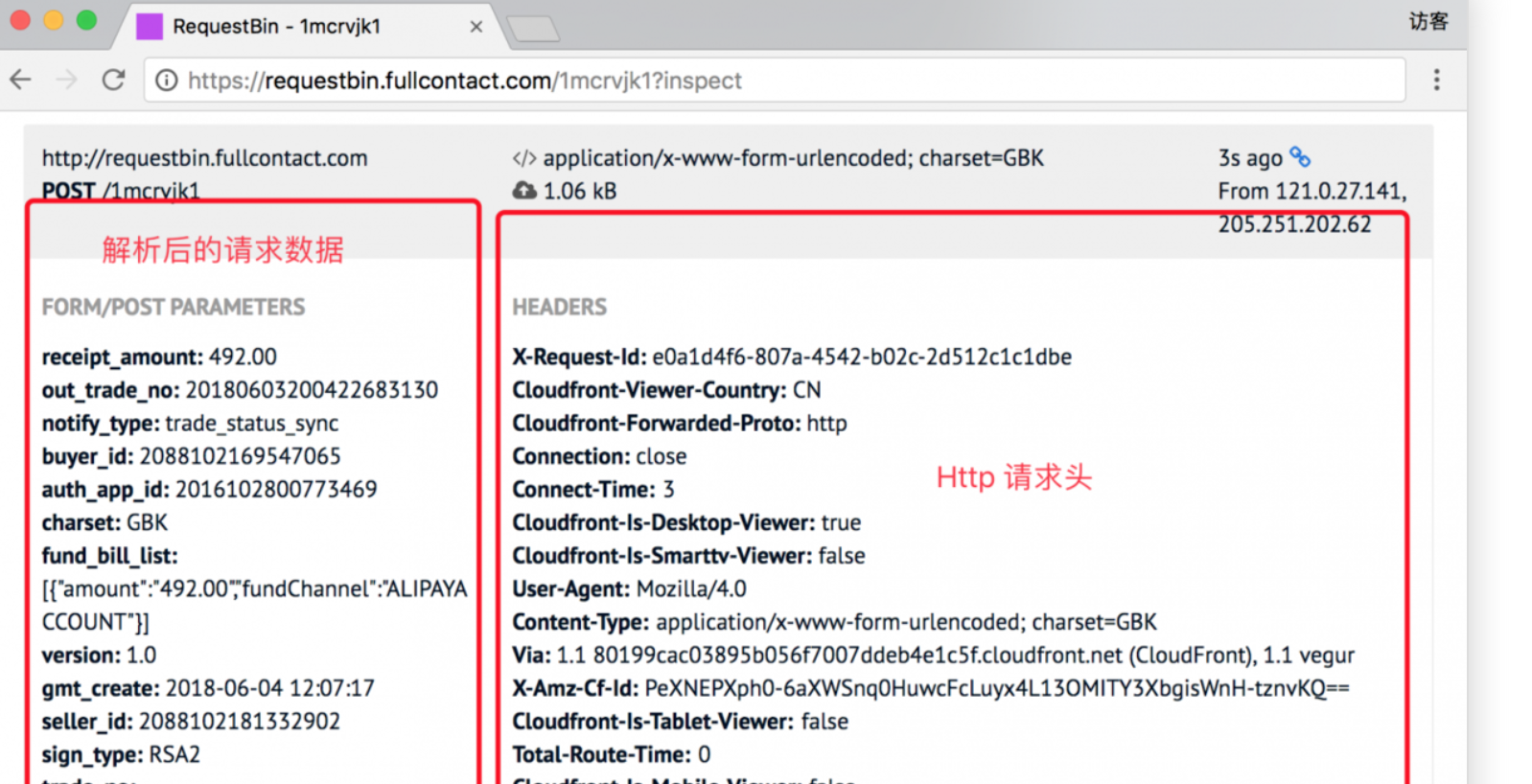The height and width of the screenshot is (784, 1532).
Task: Click the 'Content-Type' header row
Action: tap(835, 622)
